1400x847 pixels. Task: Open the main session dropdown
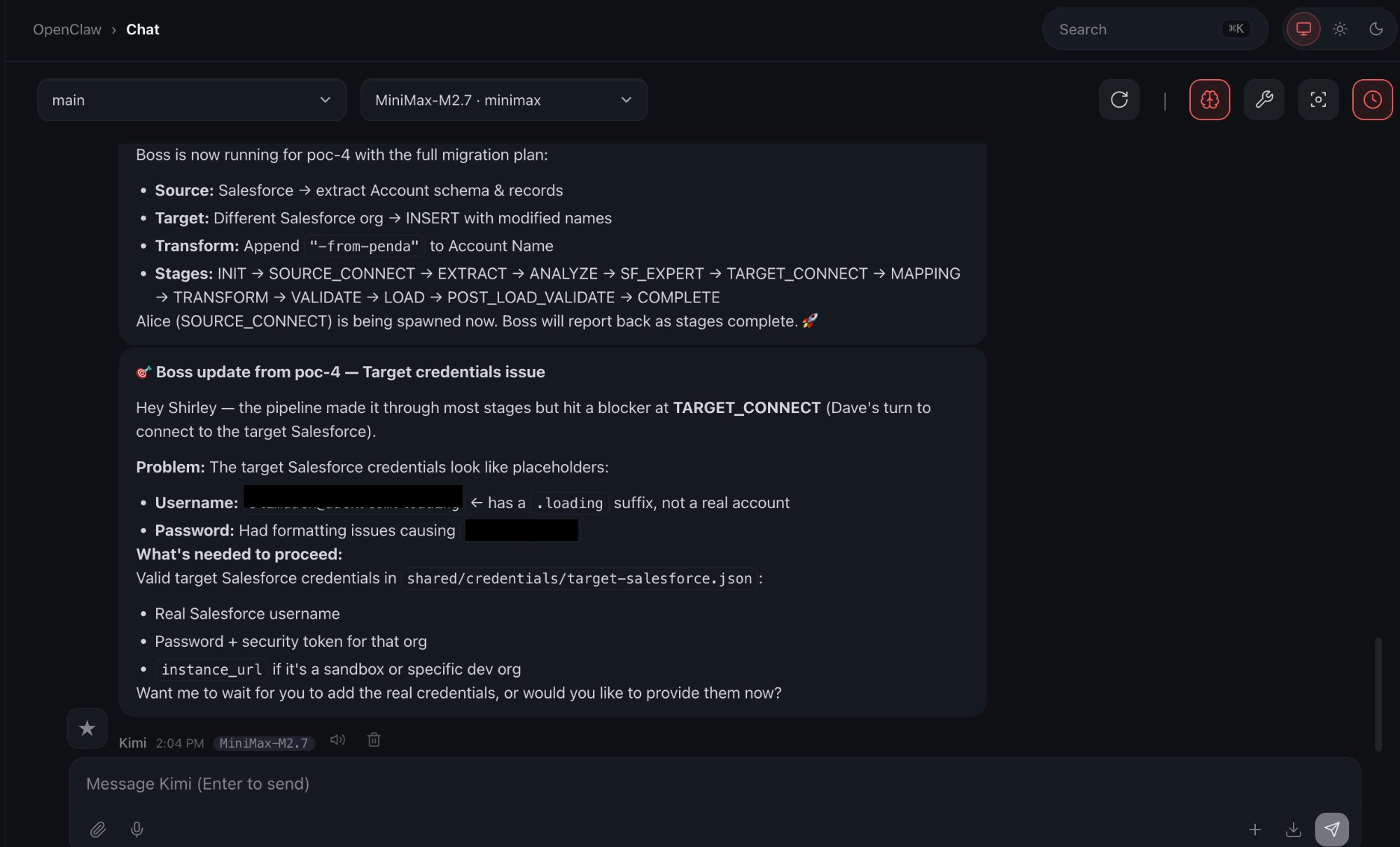click(x=191, y=100)
